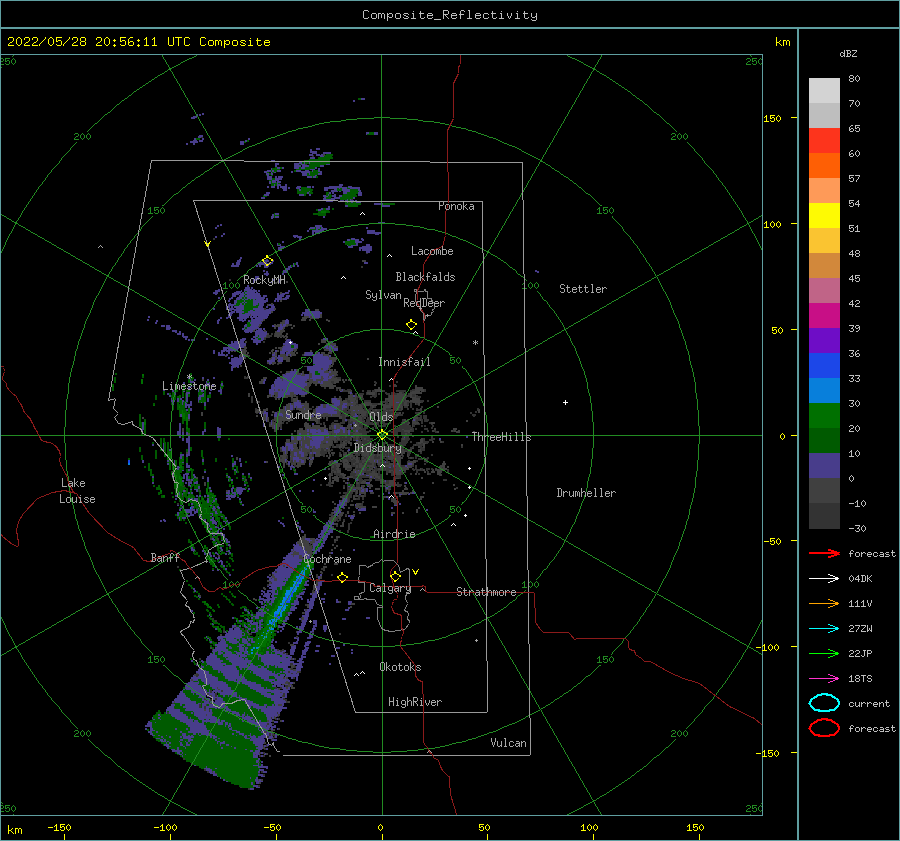This screenshot has width=900, height=841.
Task: Click the Airdrie label
Action: [x=394, y=534]
